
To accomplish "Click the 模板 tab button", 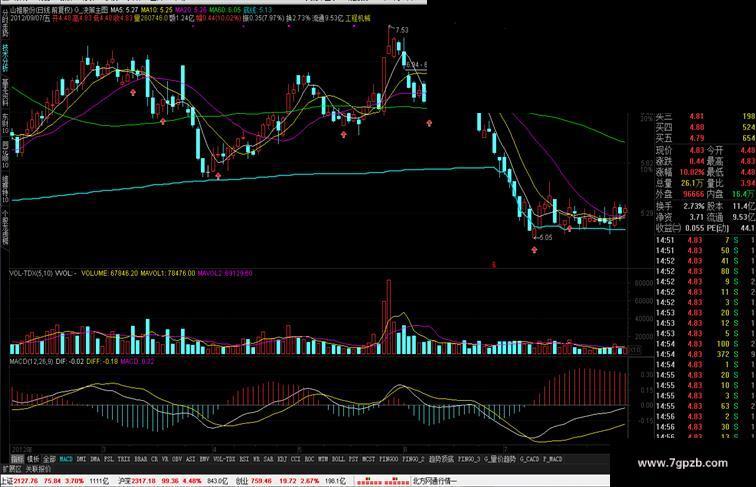I will click(33, 459).
